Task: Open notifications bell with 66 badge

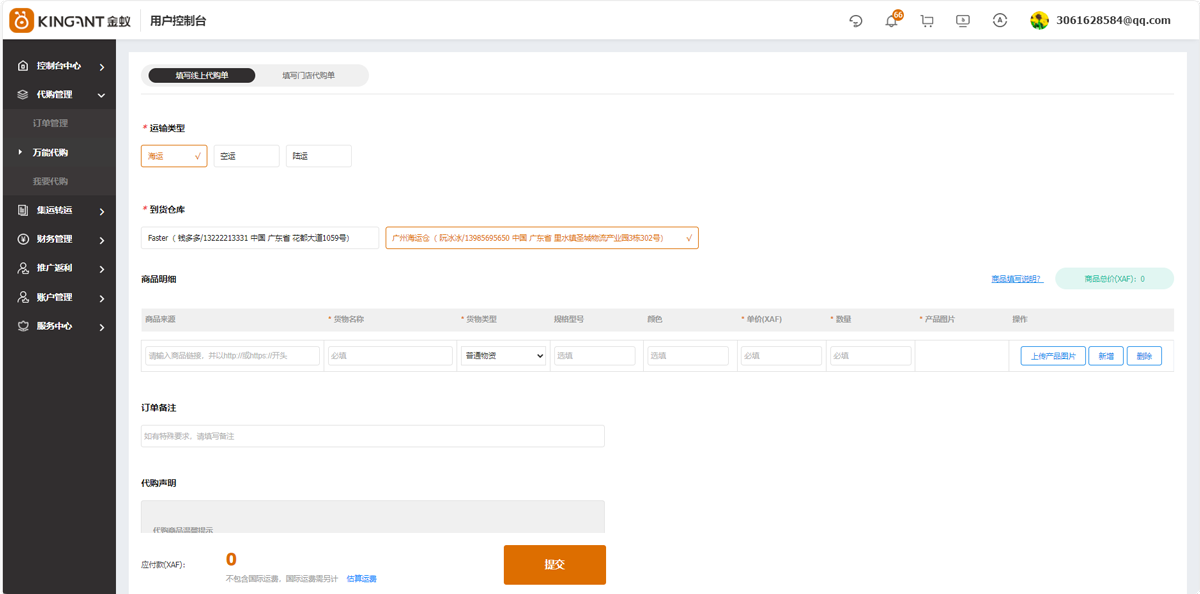Action: click(891, 21)
